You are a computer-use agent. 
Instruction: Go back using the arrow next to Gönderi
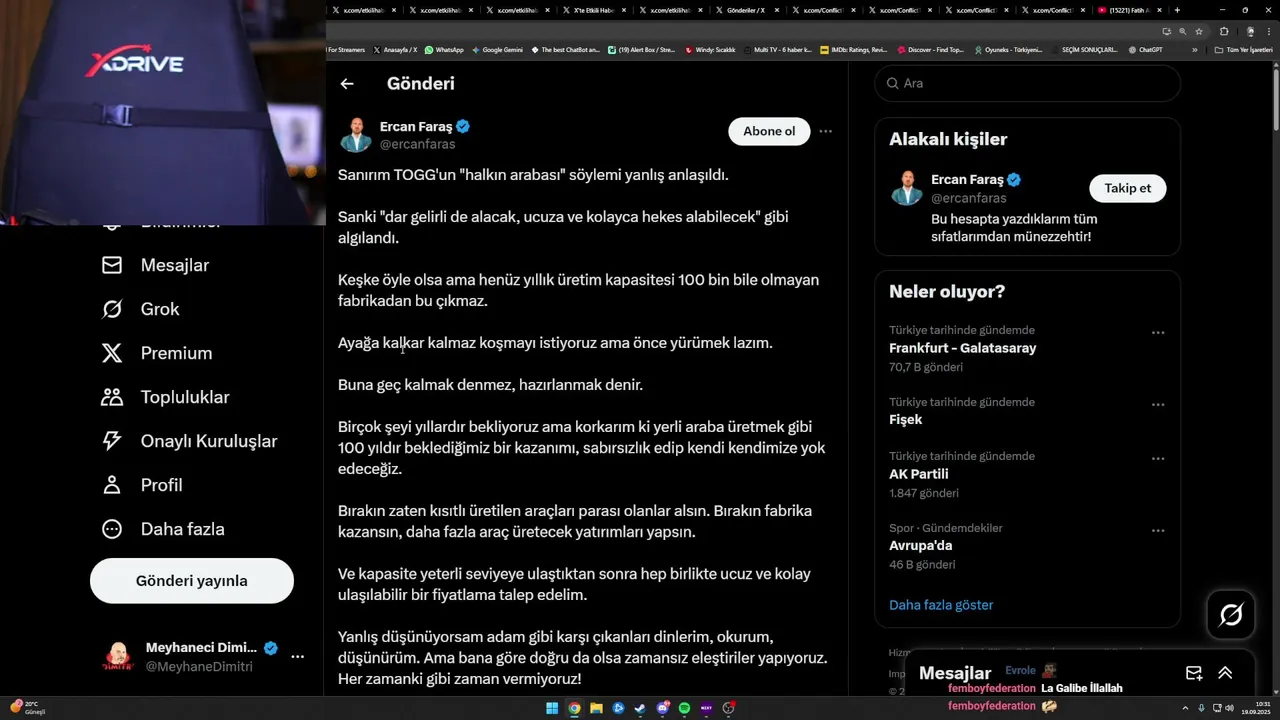[x=347, y=84]
